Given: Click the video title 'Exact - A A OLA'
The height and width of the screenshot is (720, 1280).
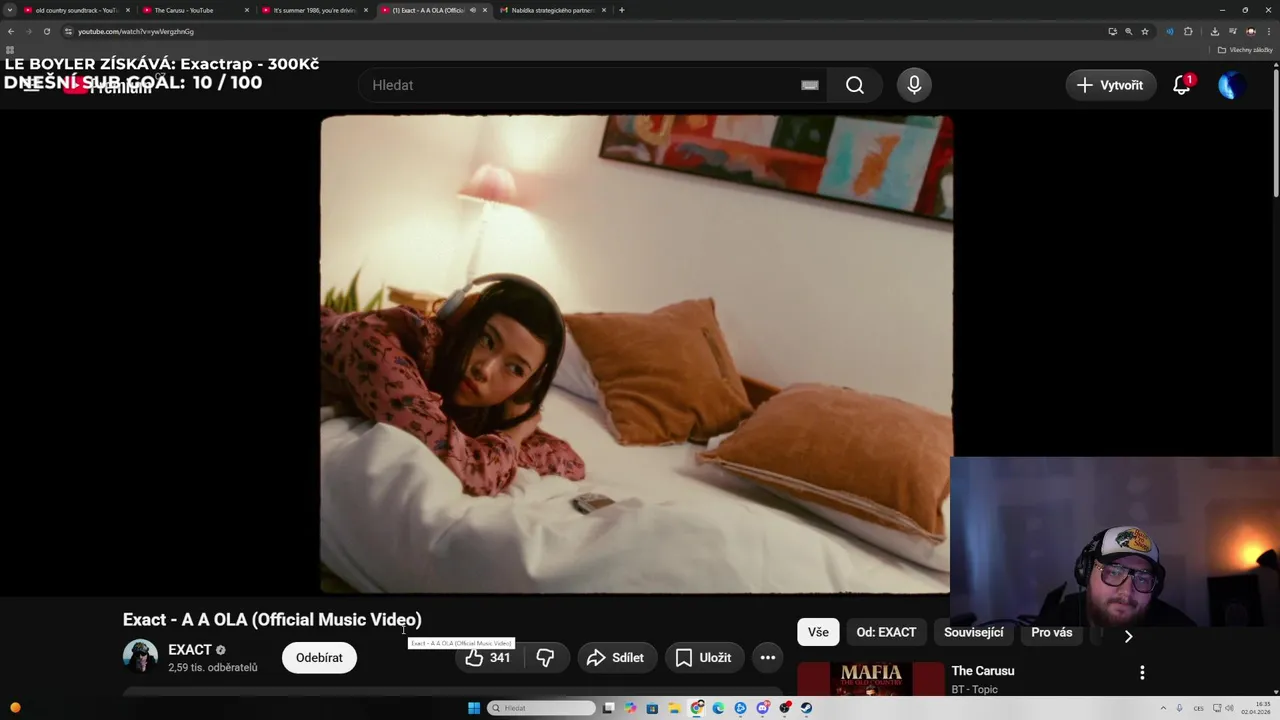Looking at the screenshot, I should (272, 620).
